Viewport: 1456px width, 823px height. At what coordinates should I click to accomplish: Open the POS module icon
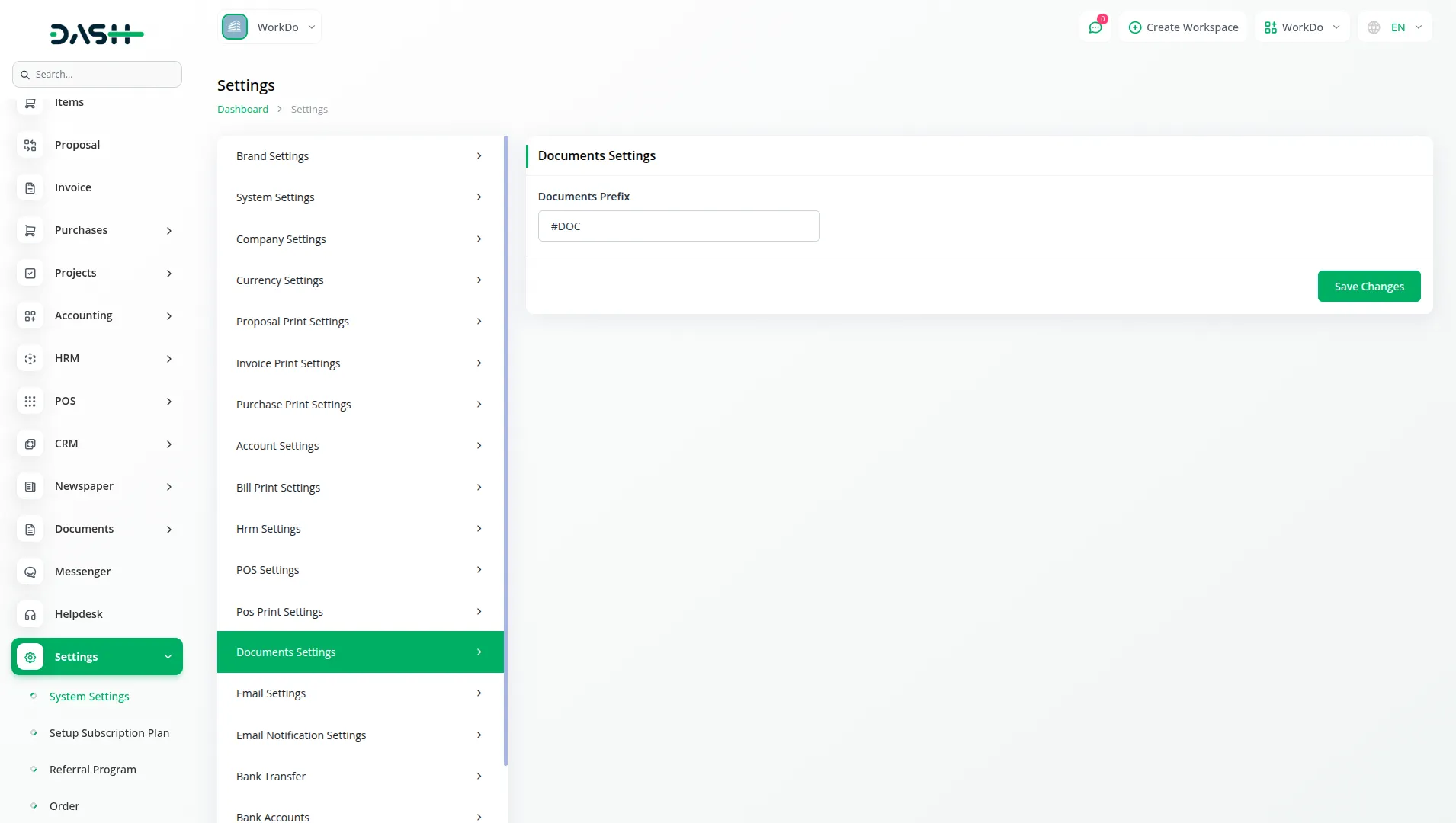point(30,401)
